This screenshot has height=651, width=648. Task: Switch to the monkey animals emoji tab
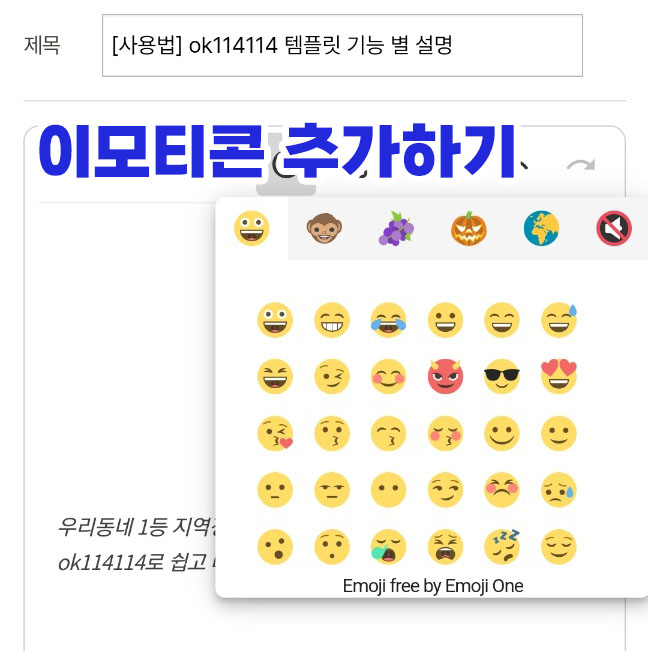point(324,228)
